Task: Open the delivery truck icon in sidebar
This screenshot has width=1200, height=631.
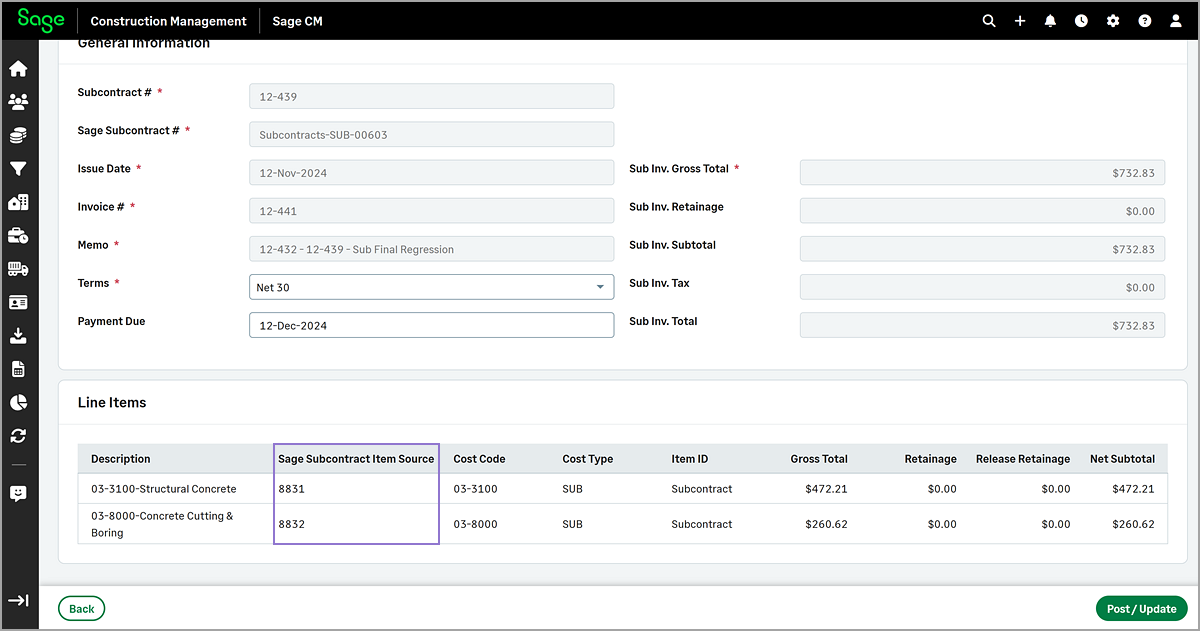Action: (x=18, y=269)
